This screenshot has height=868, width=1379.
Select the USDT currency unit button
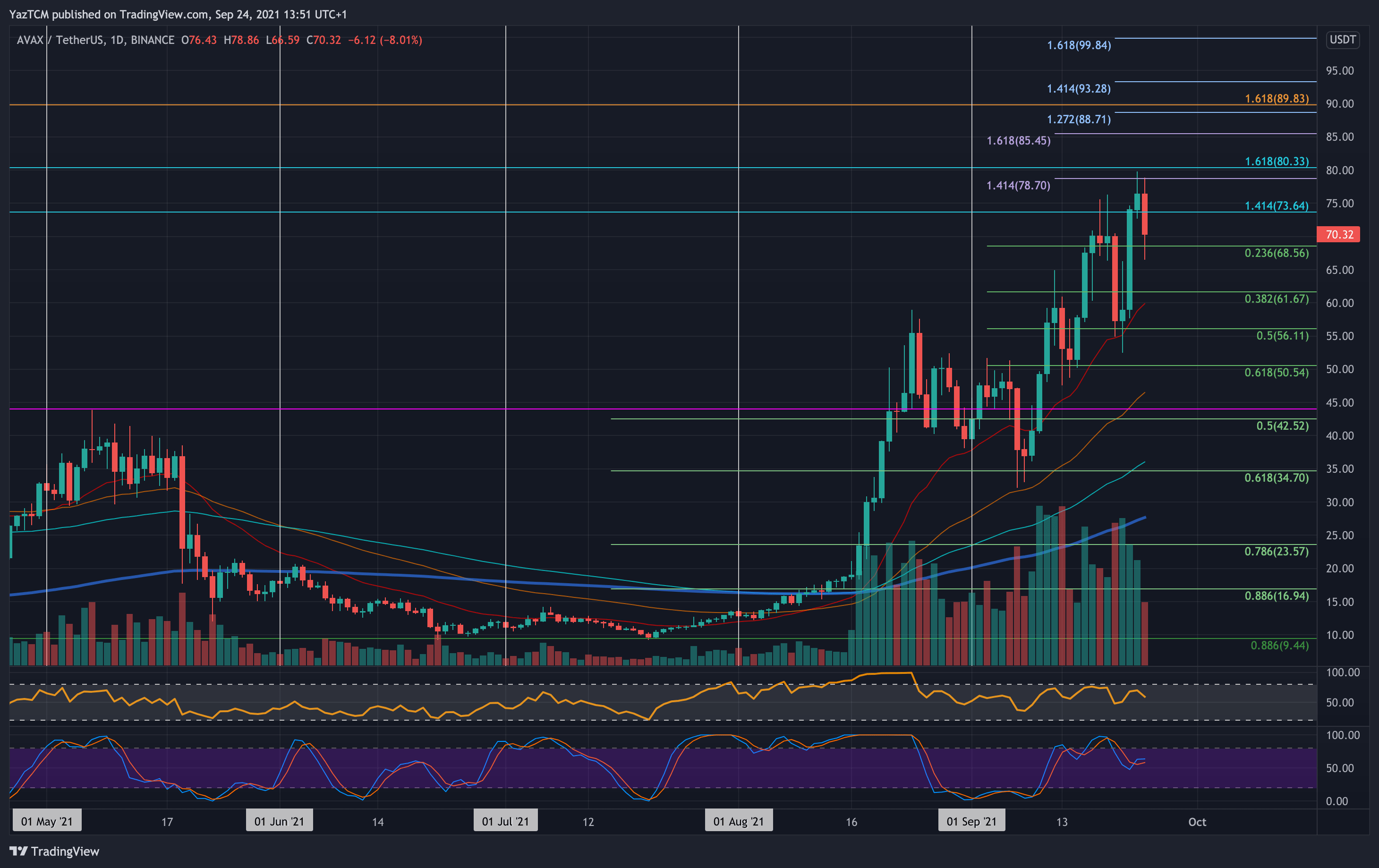click(x=1342, y=40)
